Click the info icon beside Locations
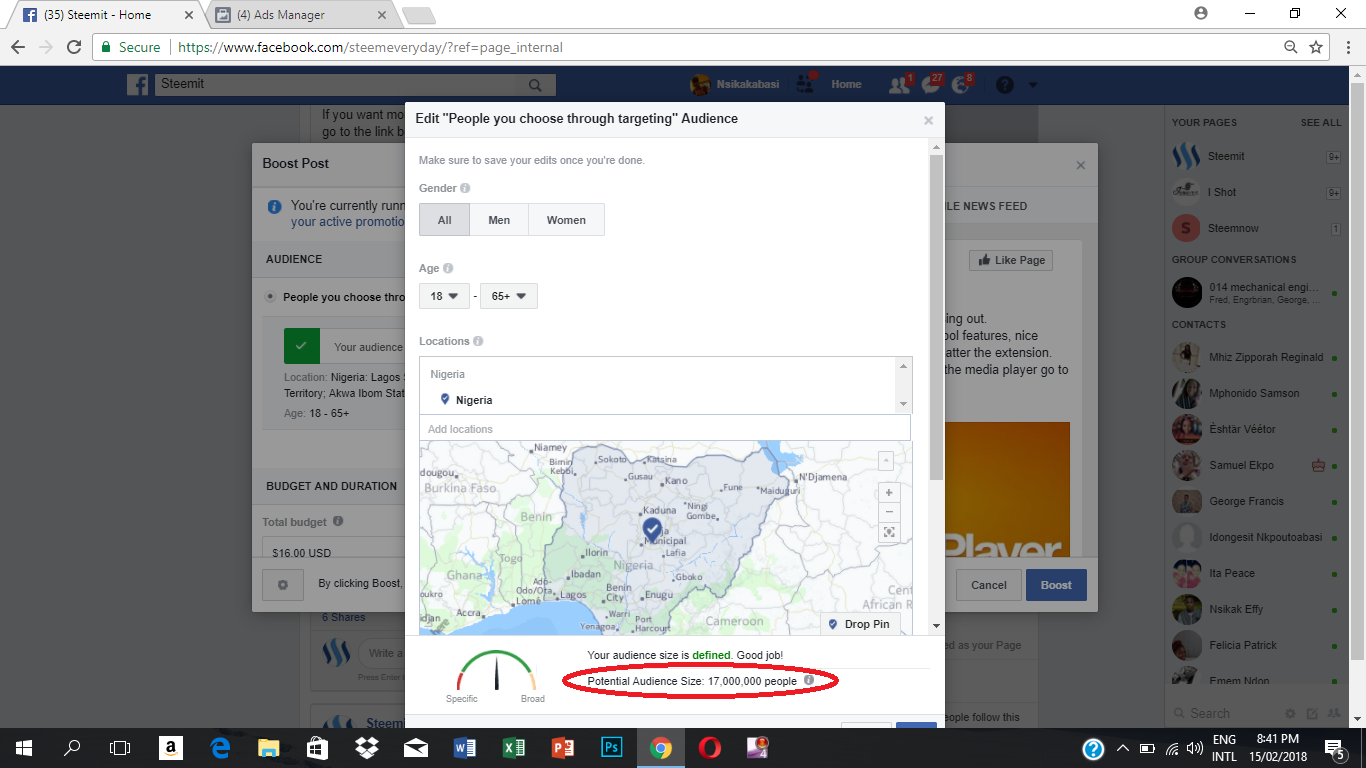 click(x=478, y=341)
